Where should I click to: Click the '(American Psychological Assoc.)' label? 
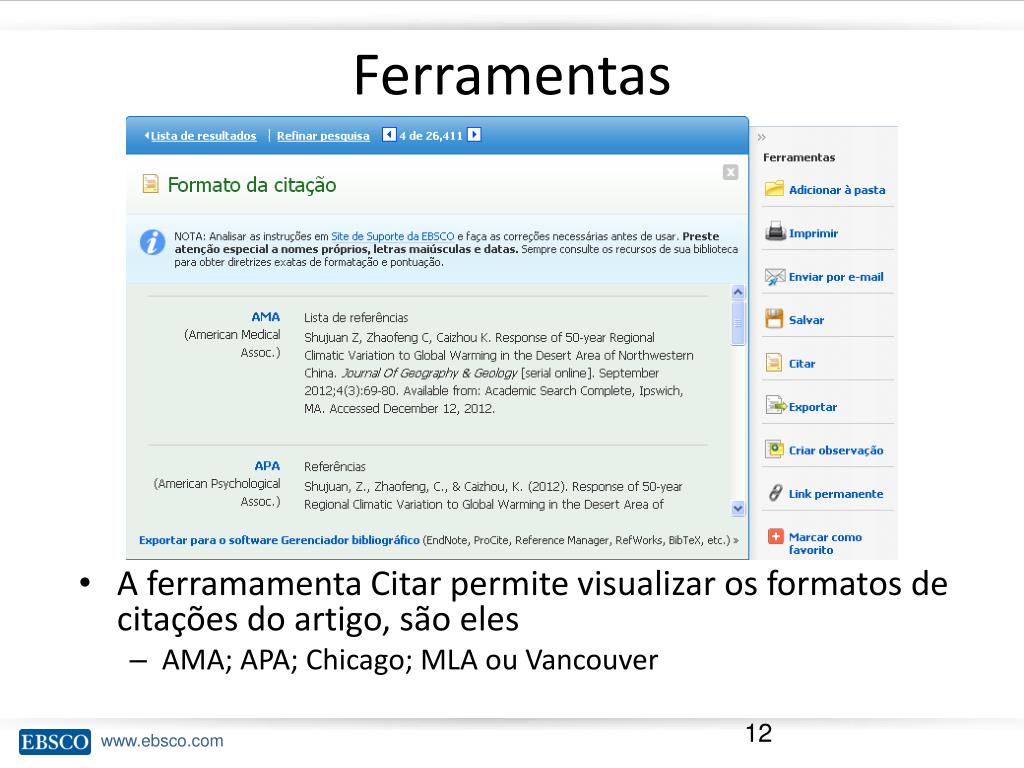[x=217, y=492]
